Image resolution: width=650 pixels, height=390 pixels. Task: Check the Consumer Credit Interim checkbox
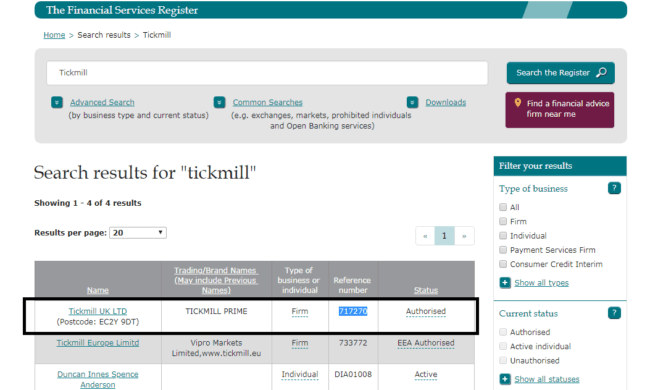coord(503,264)
